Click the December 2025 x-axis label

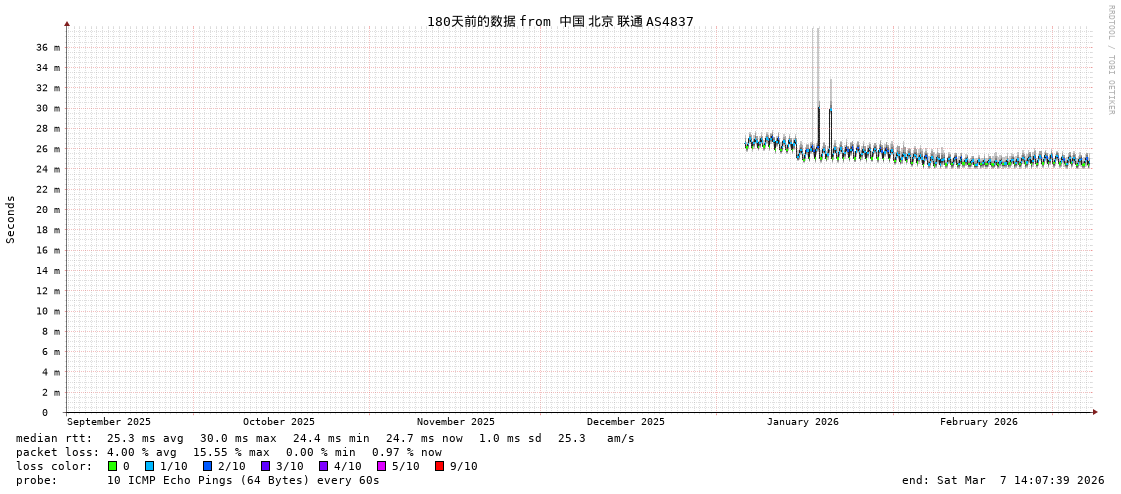pyautogui.click(x=625, y=422)
